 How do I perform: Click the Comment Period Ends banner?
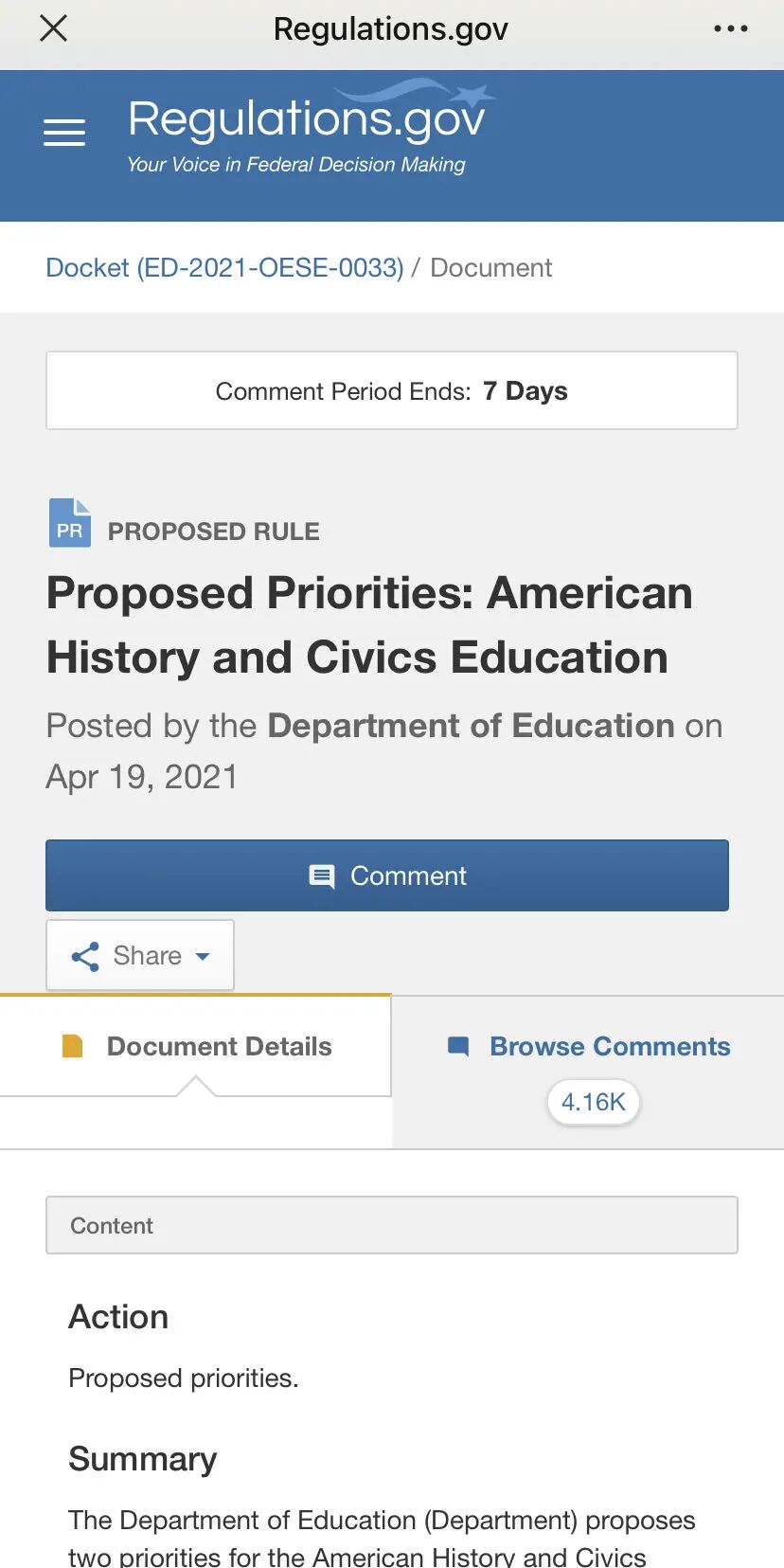(391, 390)
